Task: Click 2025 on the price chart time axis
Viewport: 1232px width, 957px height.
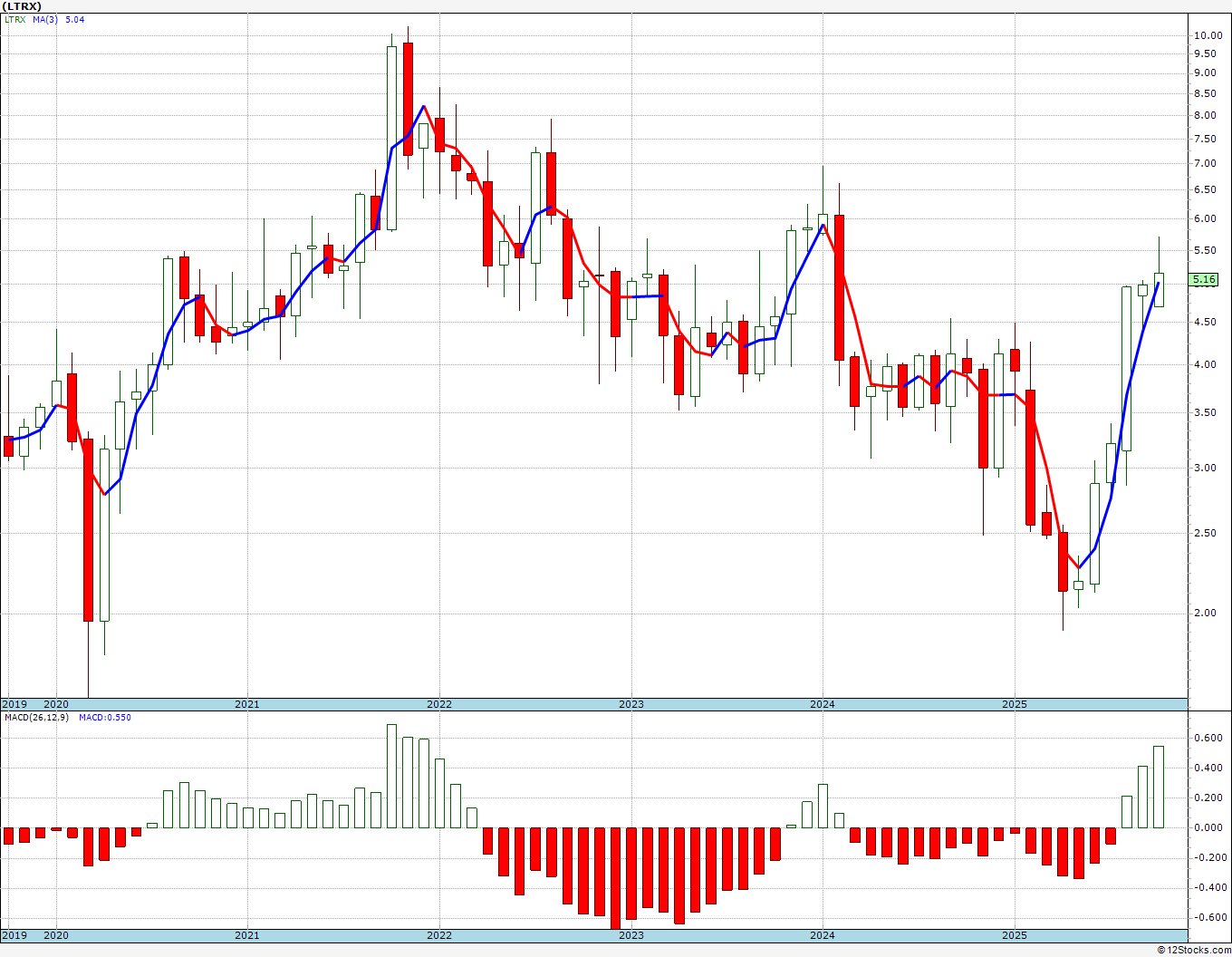Action: (x=1015, y=704)
